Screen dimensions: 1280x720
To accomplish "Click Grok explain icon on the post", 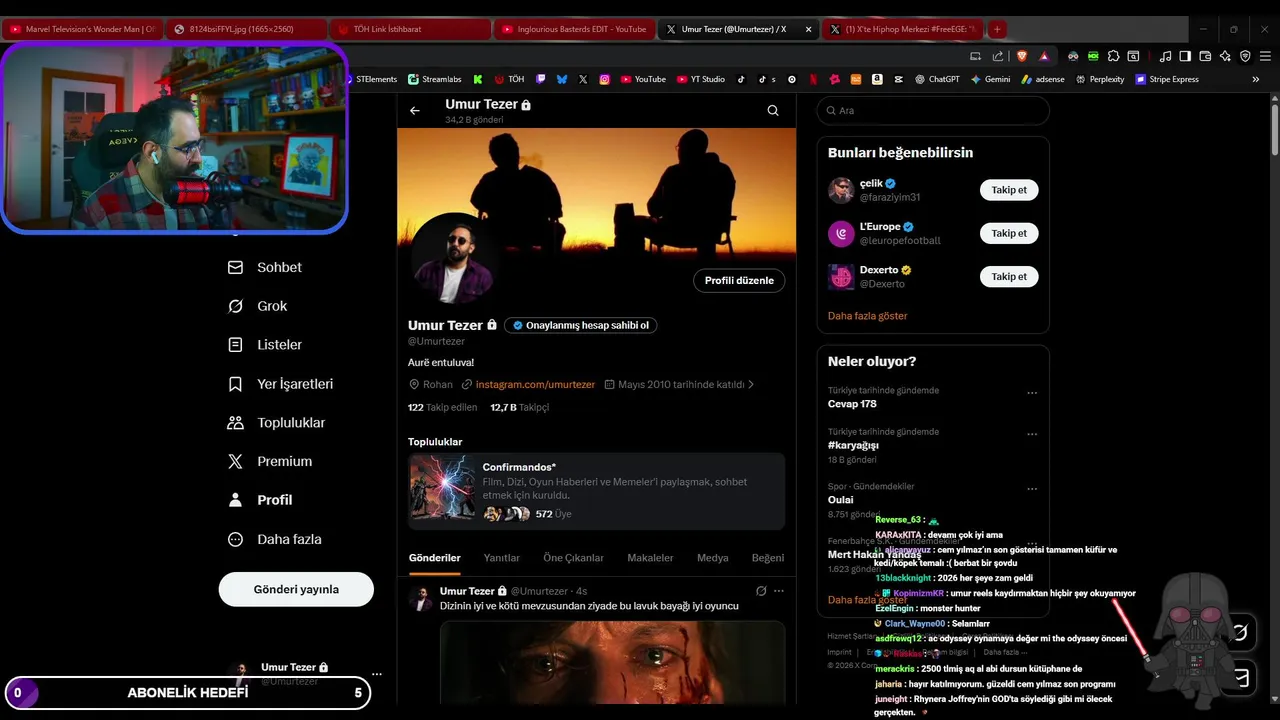I will pos(760,591).
